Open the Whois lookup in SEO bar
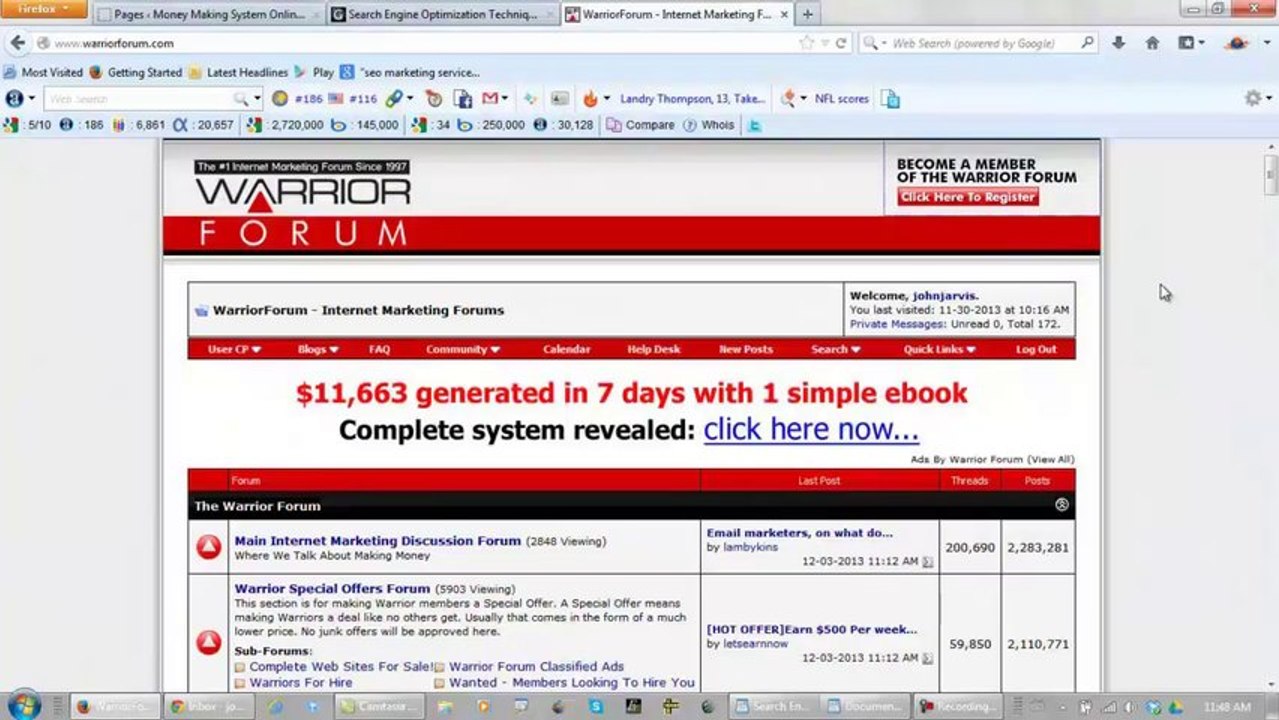The image size is (1279, 720). [709, 125]
